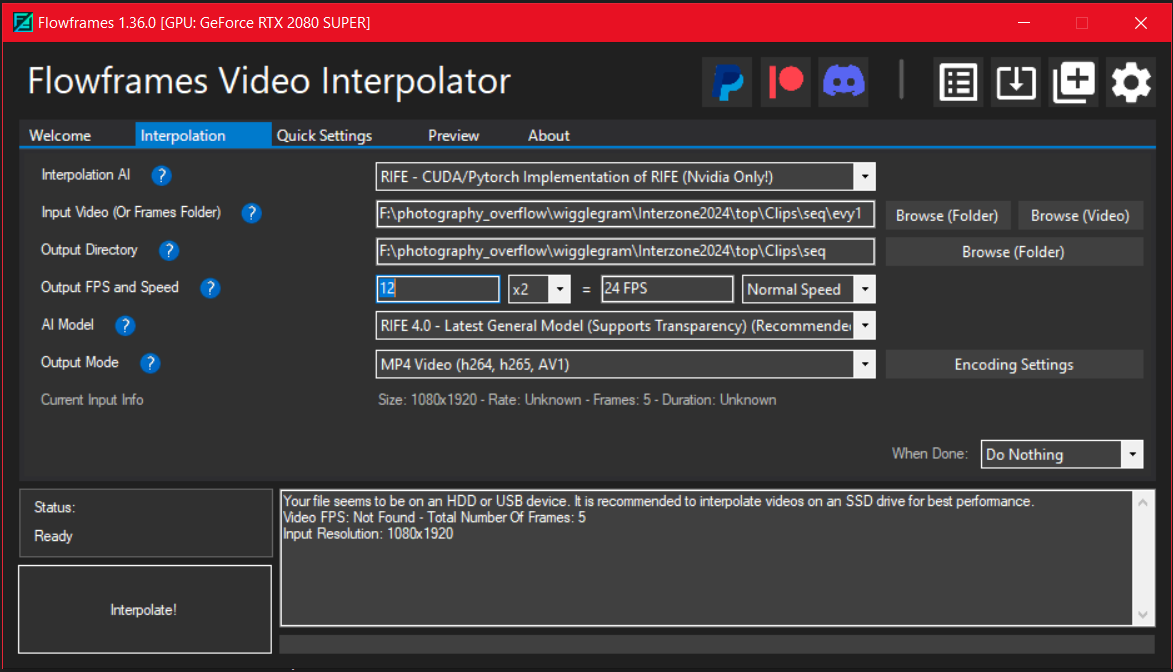Click the Flowframes app logo in title bar
This screenshot has width=1173, height=672.
(x=23, y=22)
